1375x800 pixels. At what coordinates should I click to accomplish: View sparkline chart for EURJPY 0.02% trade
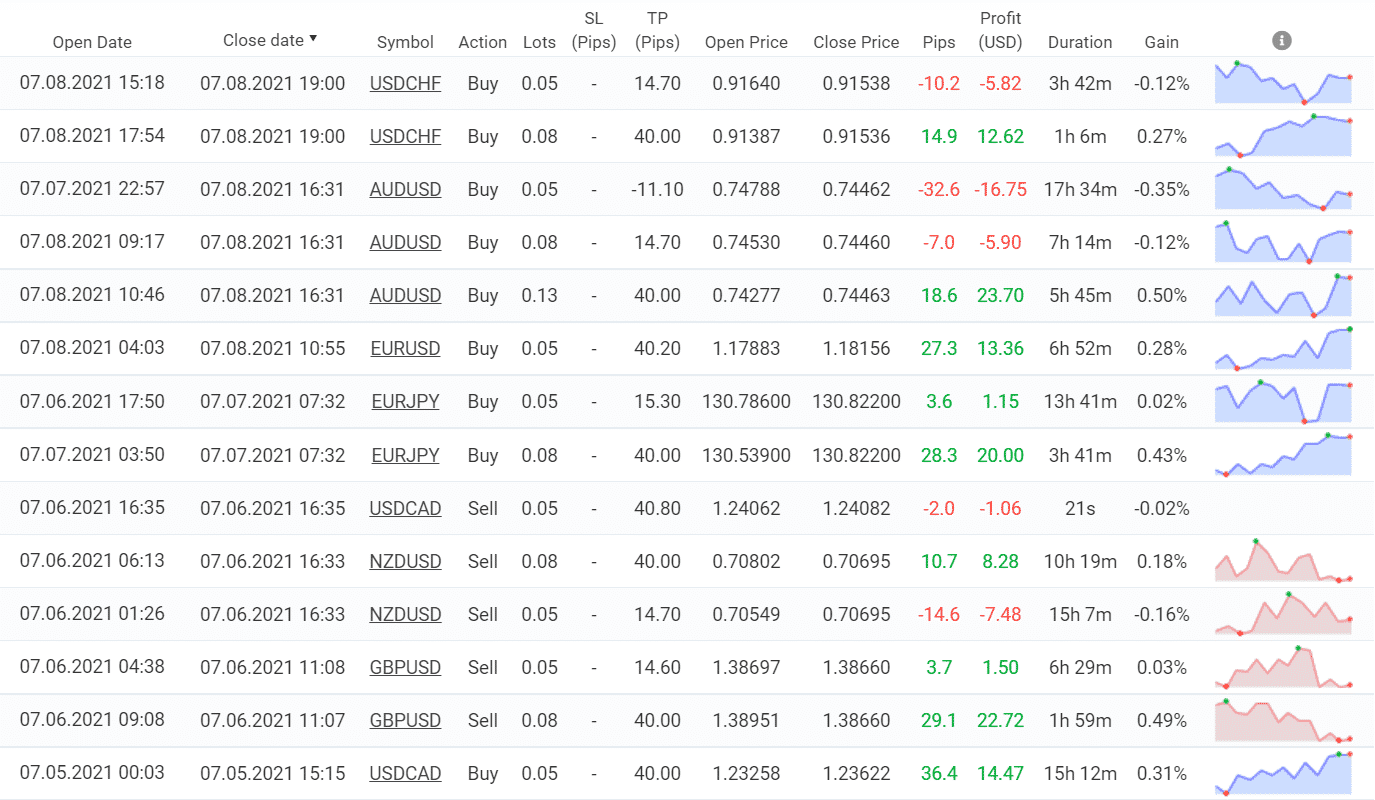tap(1283, 401)
